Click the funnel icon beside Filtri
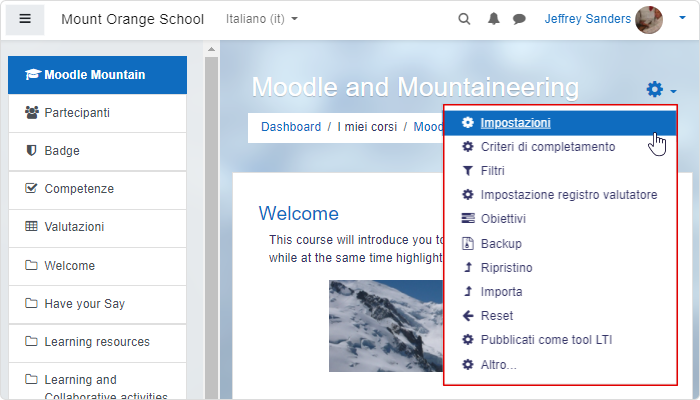This screenshot has height=400, width=700. 467,171
